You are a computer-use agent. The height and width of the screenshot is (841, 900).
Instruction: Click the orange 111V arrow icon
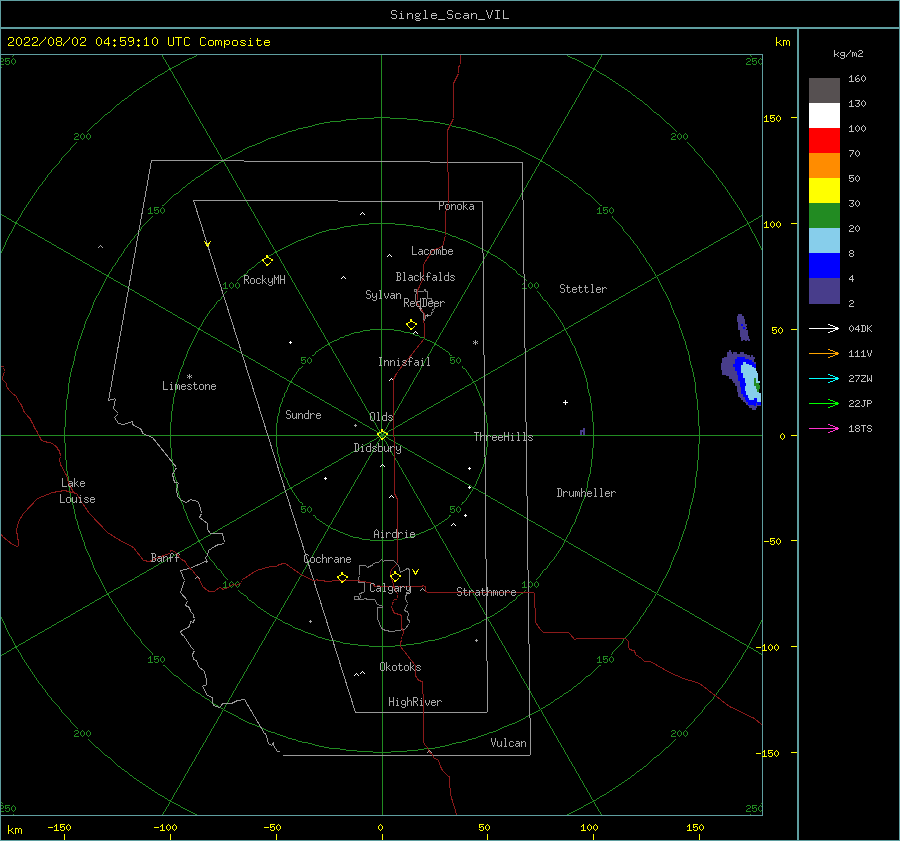[x=824, y=354]
